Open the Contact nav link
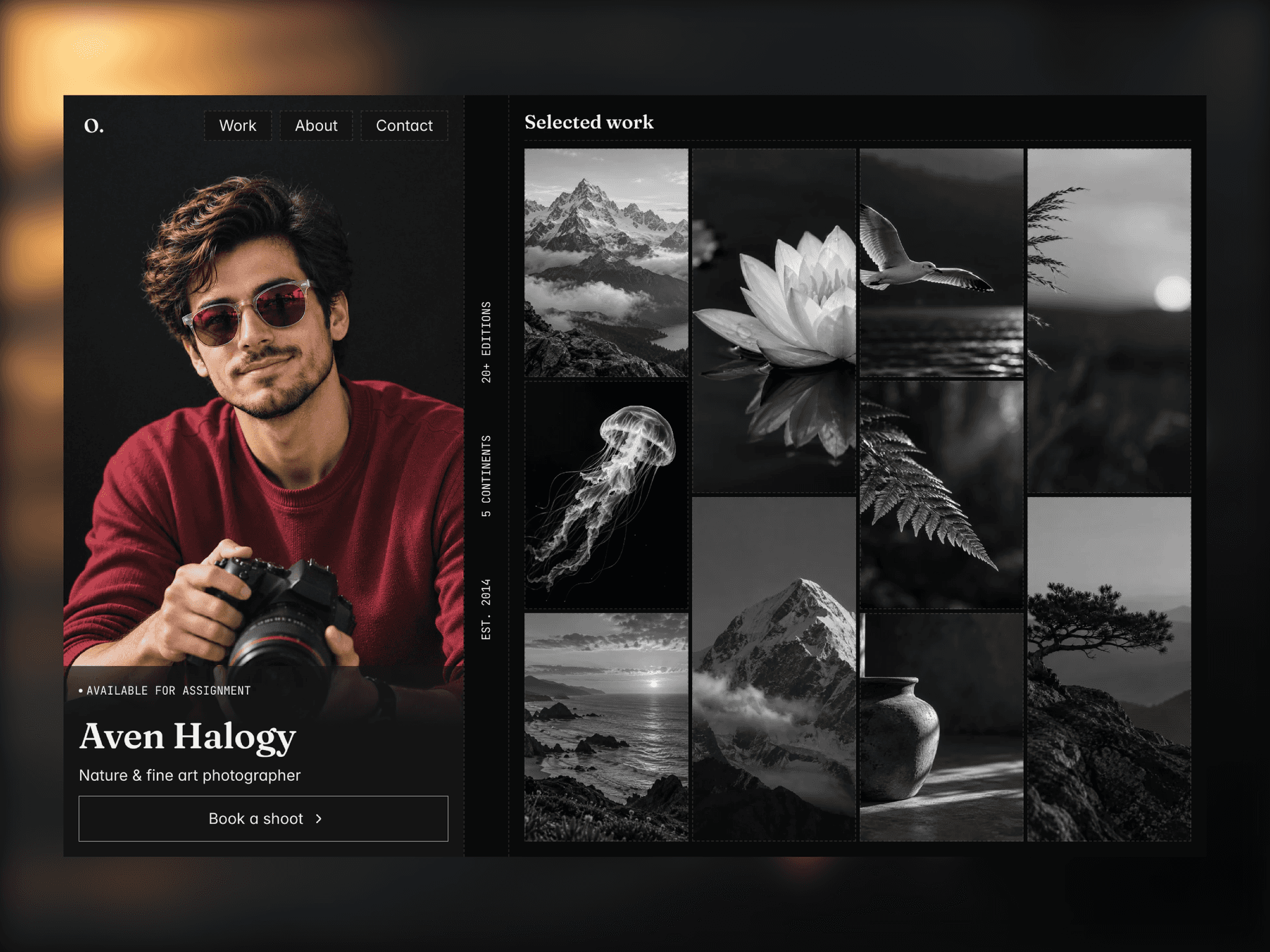Image resolution: width=1270 pixels, height=952 pixels. coord(404,126)
